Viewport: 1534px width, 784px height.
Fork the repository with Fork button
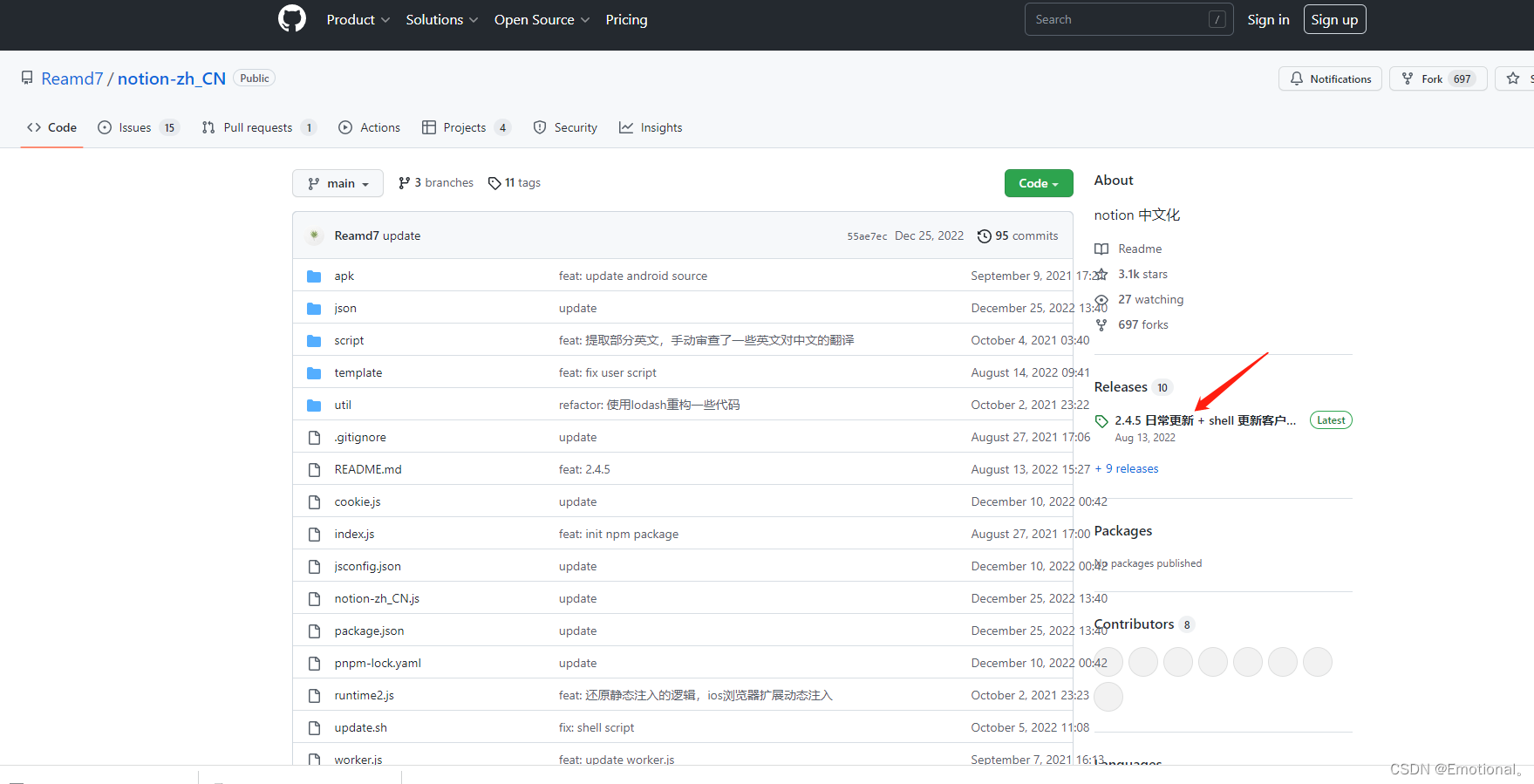coord(1438,78)
